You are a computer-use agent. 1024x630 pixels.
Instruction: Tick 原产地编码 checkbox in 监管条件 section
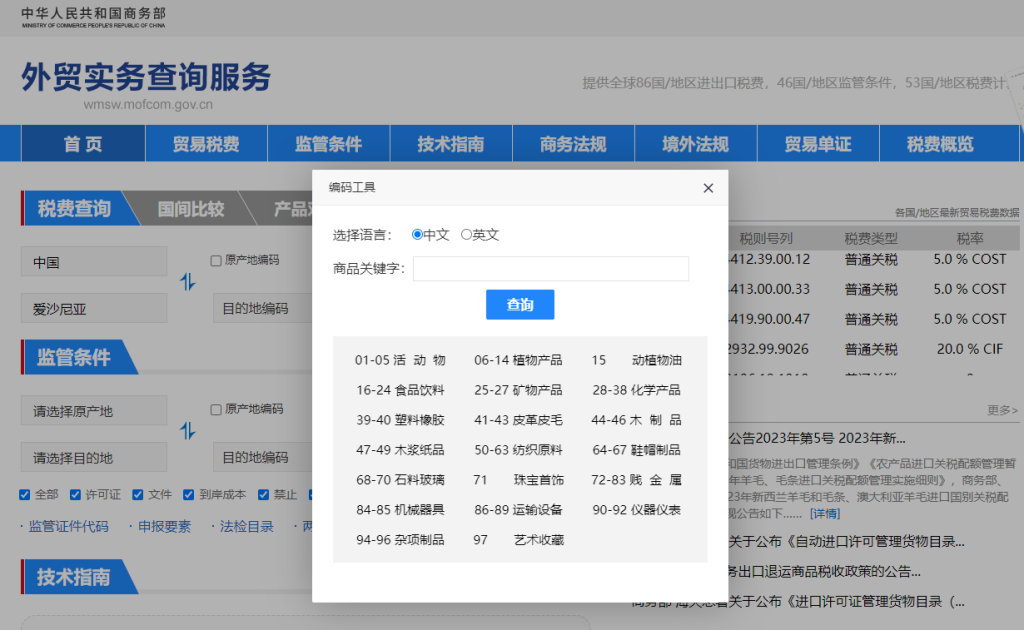216,409
